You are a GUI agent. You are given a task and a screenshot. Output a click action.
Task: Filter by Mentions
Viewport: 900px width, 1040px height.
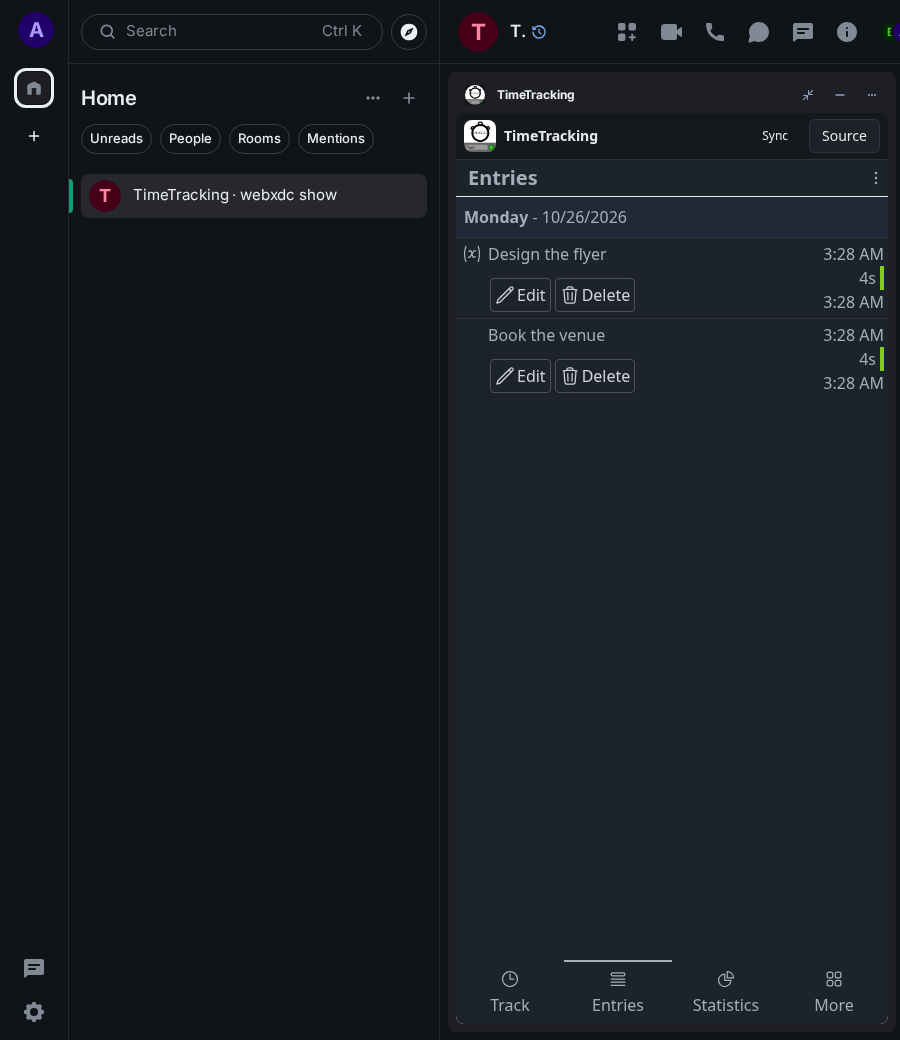tap(336, 139)
